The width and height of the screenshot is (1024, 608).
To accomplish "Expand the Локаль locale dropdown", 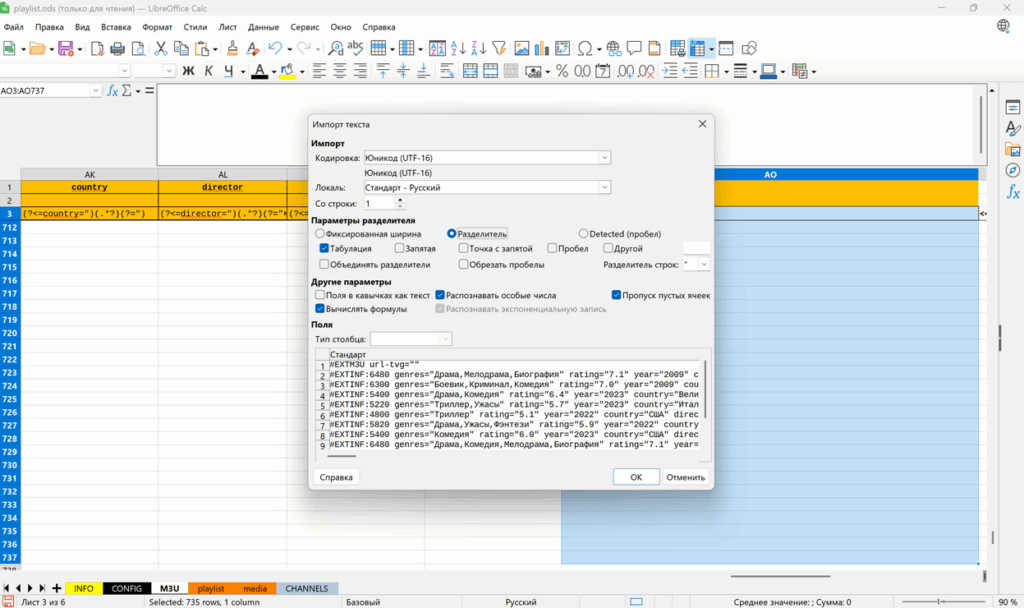I will pos(604,187).
